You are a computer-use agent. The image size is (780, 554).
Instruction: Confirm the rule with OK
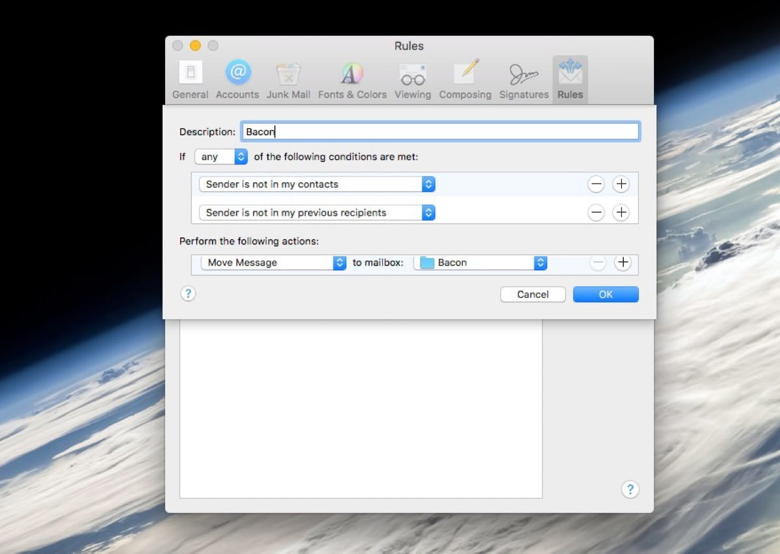pyautogui.click(x=605, y=294)
